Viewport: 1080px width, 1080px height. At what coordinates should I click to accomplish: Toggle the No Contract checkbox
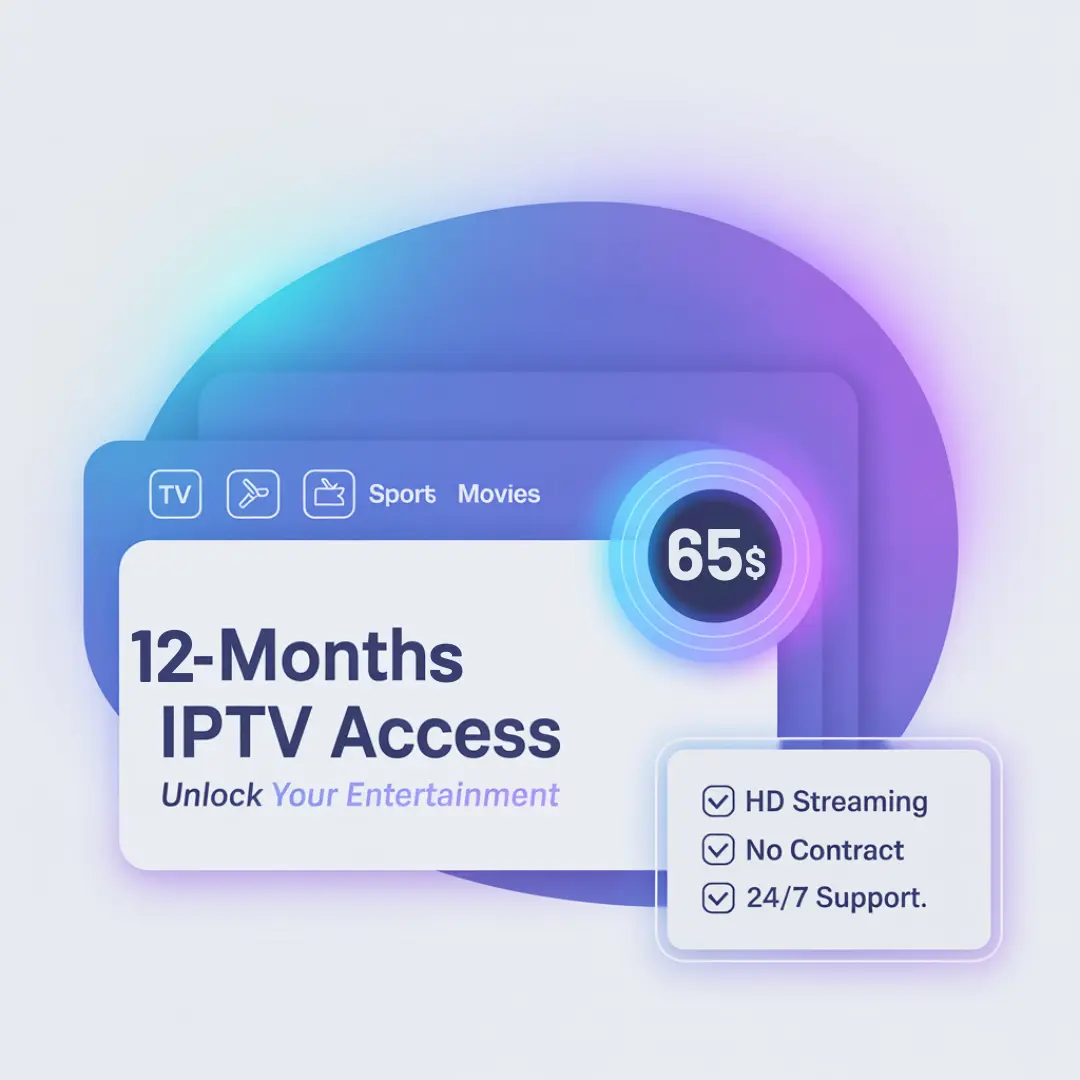(x=718, y=849)
